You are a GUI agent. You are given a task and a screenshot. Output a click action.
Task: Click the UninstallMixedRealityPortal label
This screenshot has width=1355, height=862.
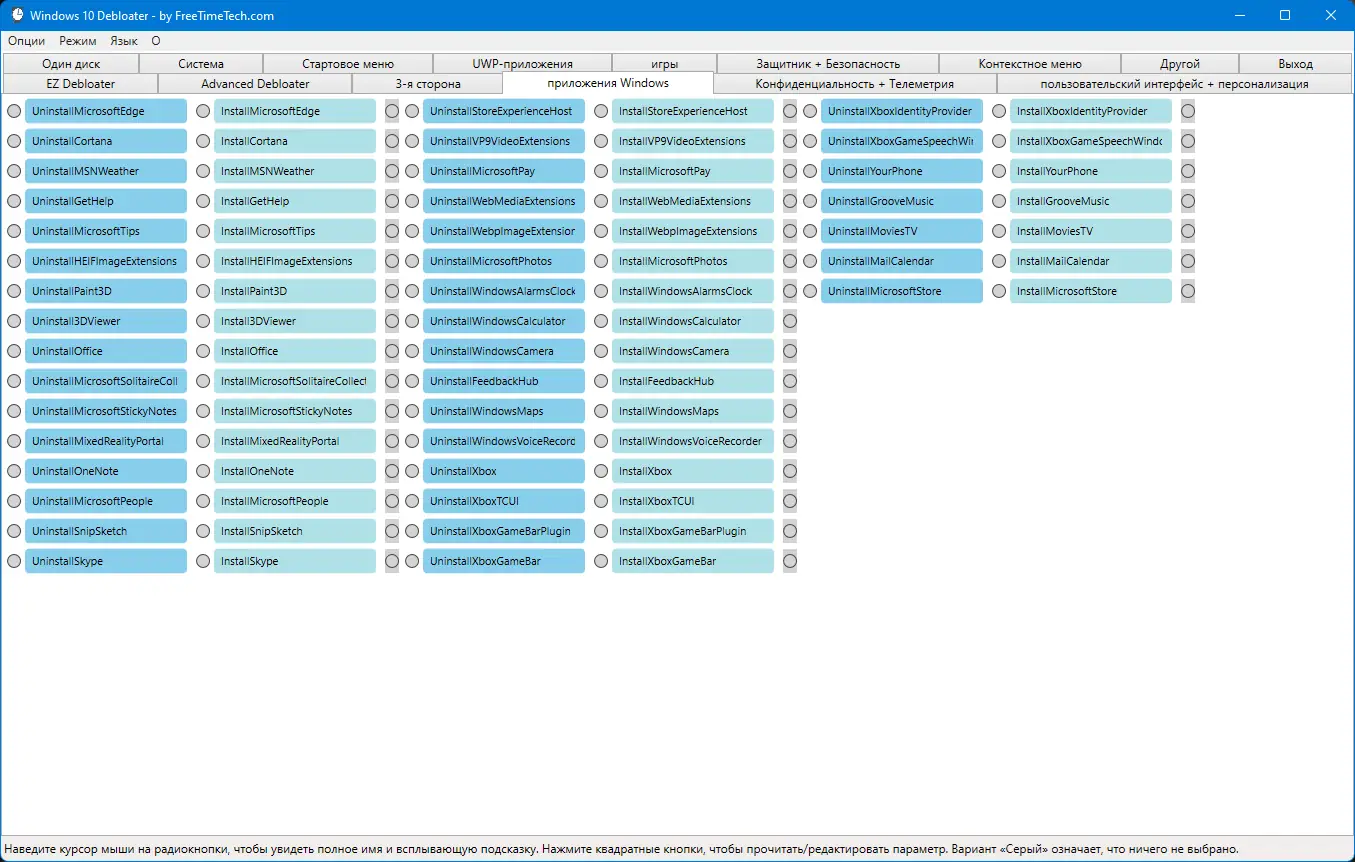[106, 441]
